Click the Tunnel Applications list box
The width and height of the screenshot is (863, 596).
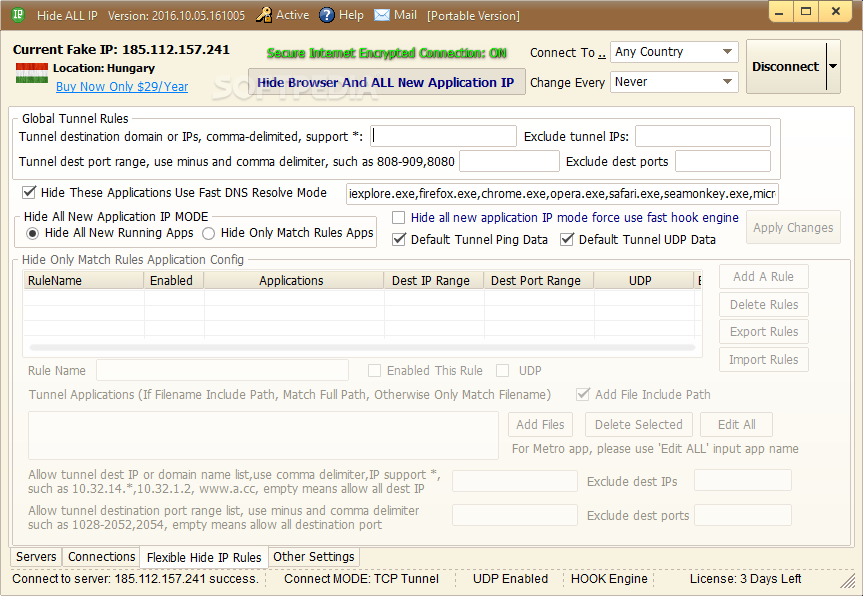(263, 435)
